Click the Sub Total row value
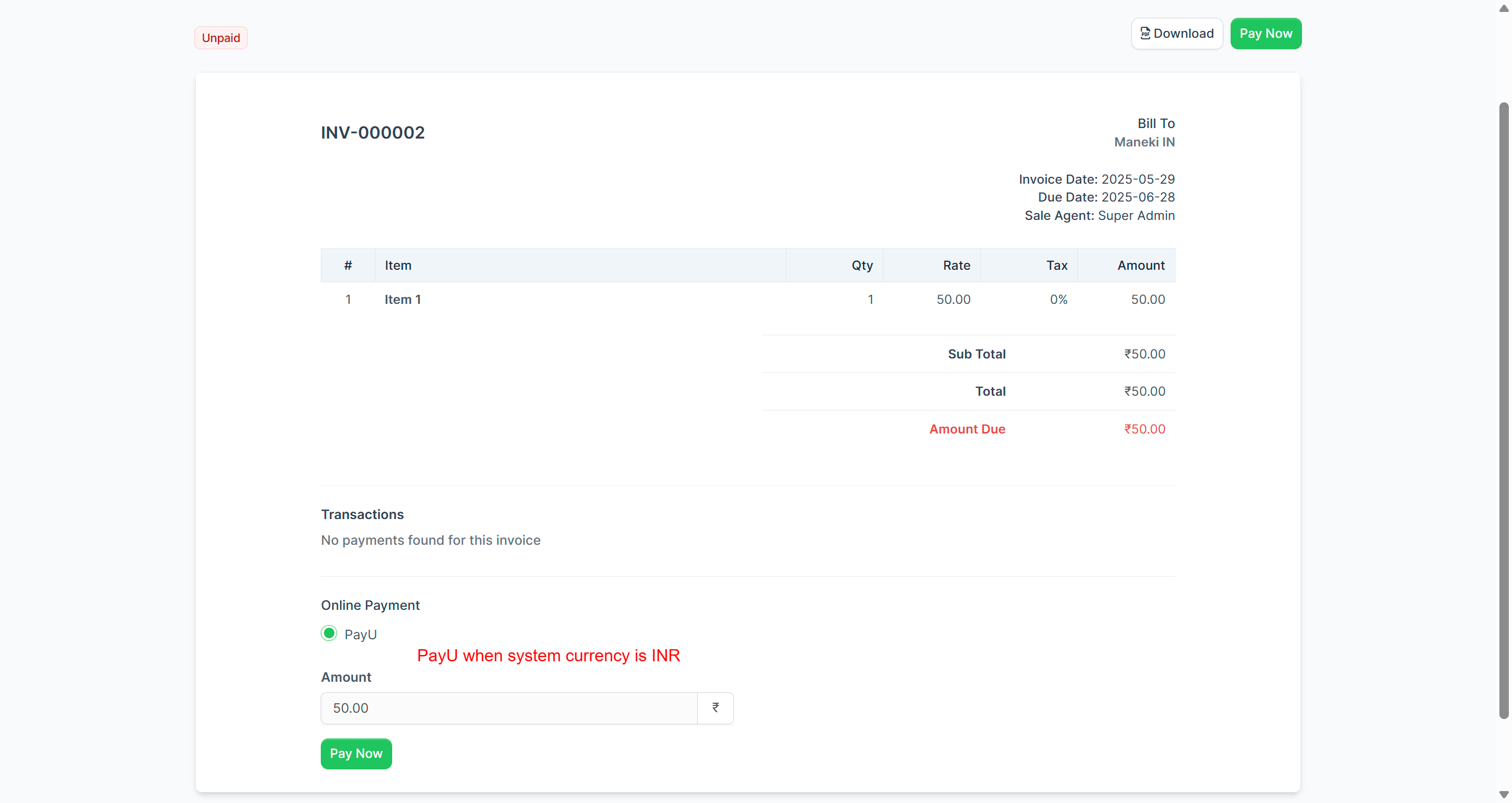1512x803 pixels. [1144, 353]
